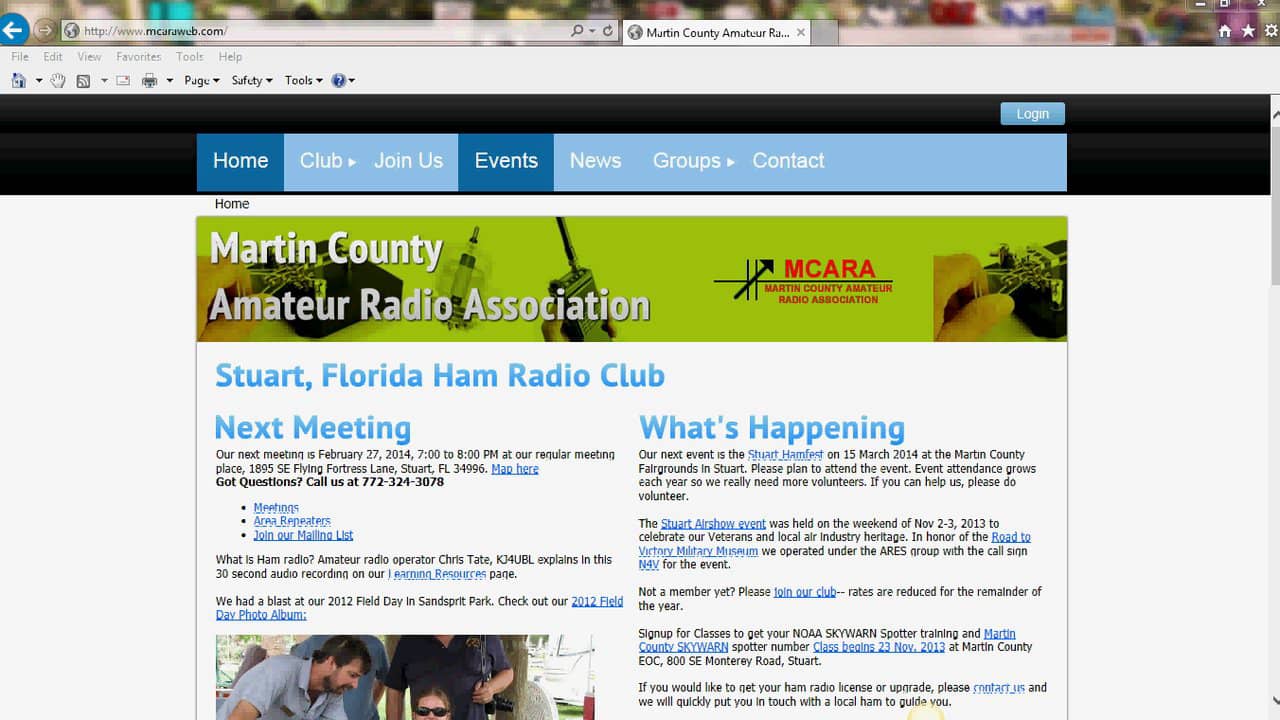1280x720 pixels.
Task: Open the Events navigation item
Action: click(x=506, y=161)
